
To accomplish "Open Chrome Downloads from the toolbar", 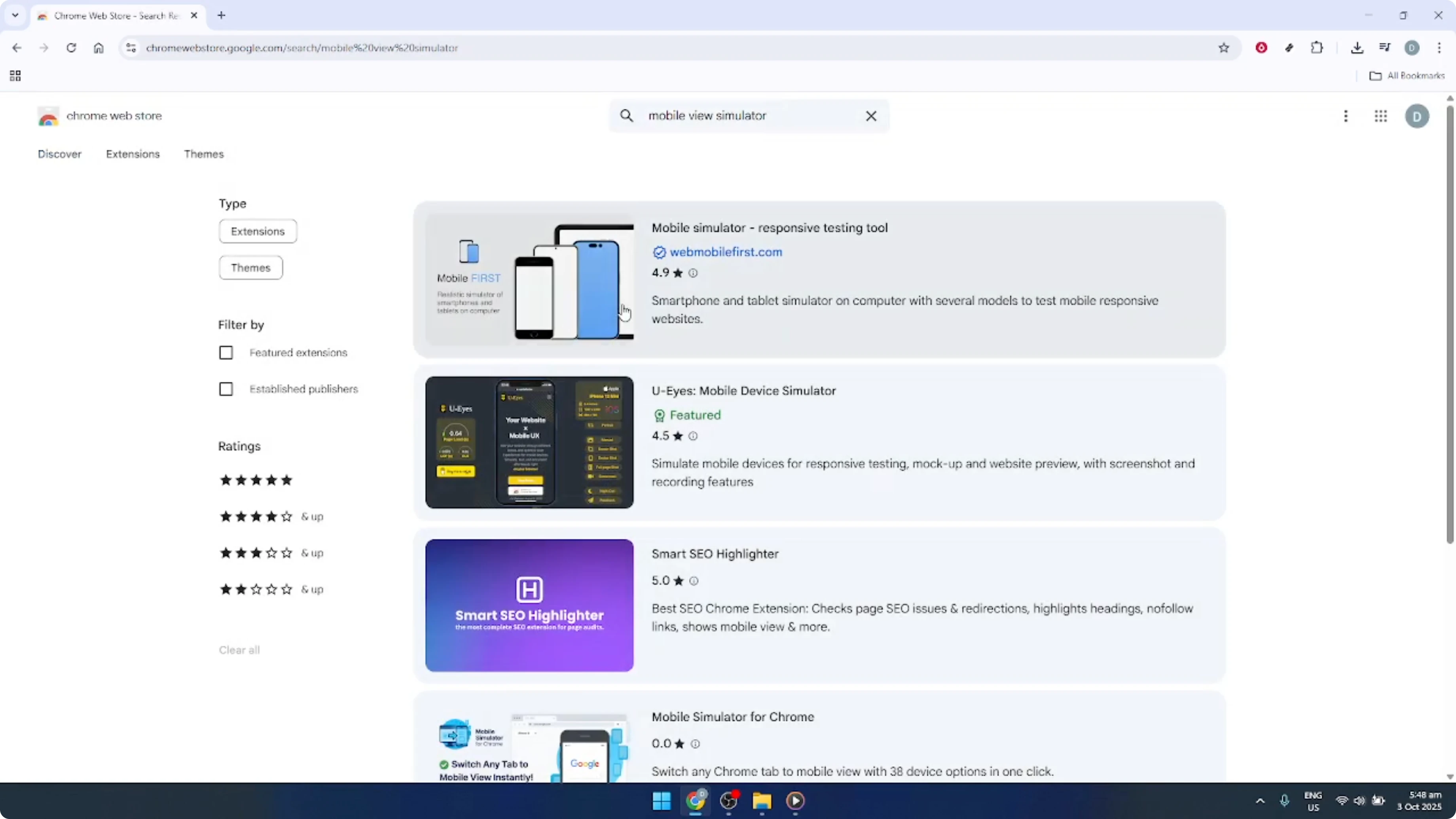I will coord(1357,47).
